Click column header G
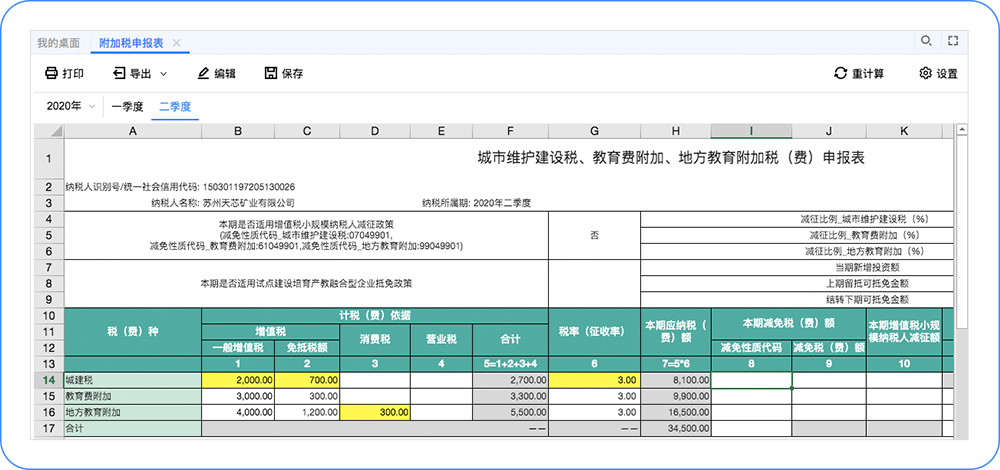 [594, 131]
